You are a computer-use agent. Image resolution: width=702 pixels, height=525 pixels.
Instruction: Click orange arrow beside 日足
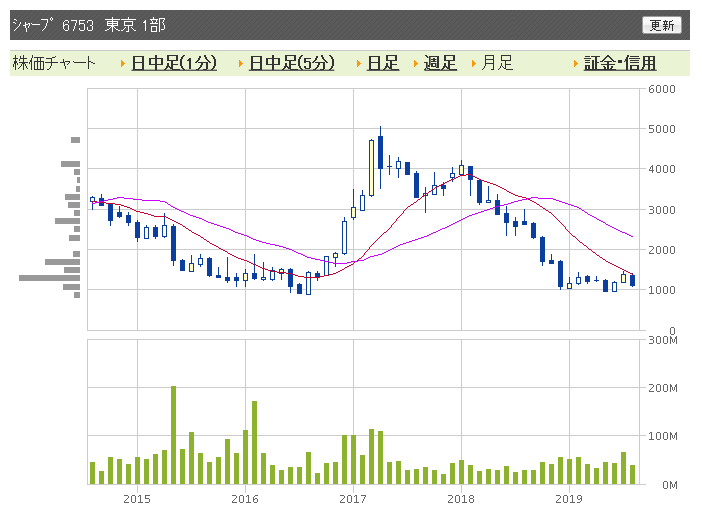[359, 64]
